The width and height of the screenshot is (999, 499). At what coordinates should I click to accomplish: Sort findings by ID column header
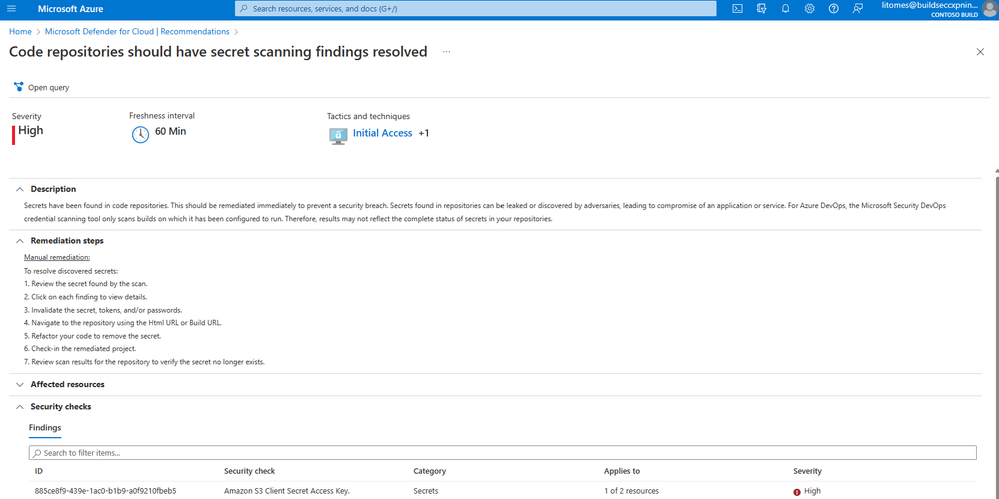point(39,471)
